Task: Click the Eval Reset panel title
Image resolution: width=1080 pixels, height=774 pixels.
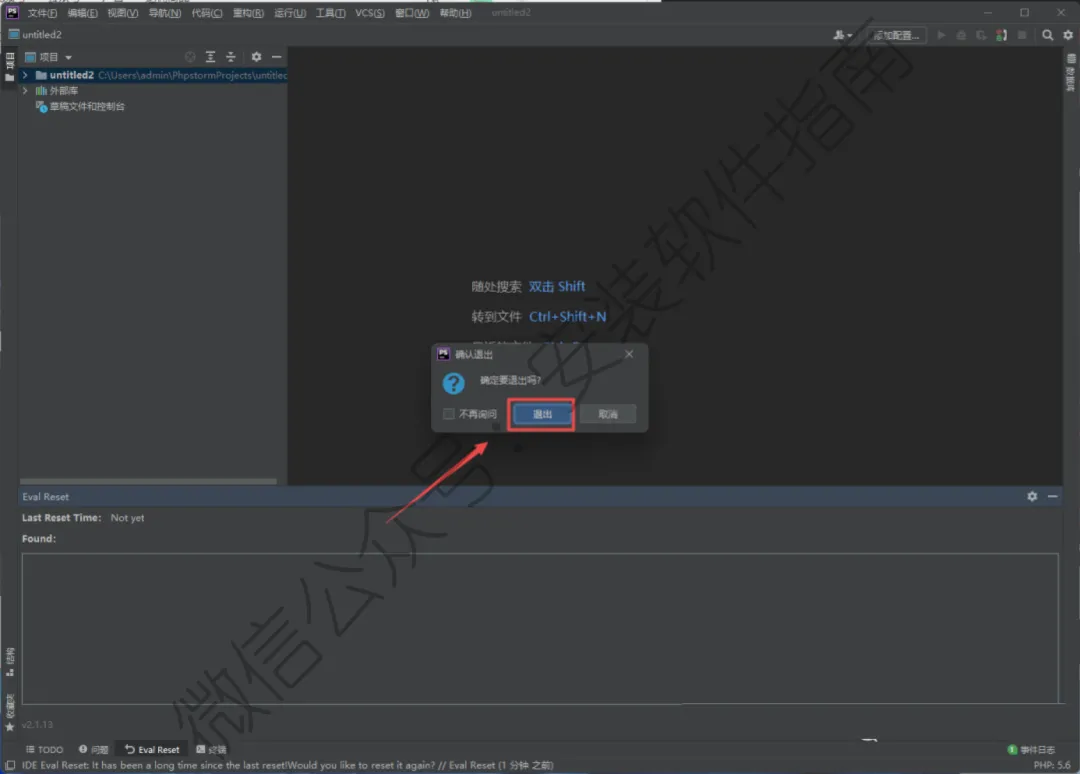Action: pyautogui.click(x=45, y=496)
